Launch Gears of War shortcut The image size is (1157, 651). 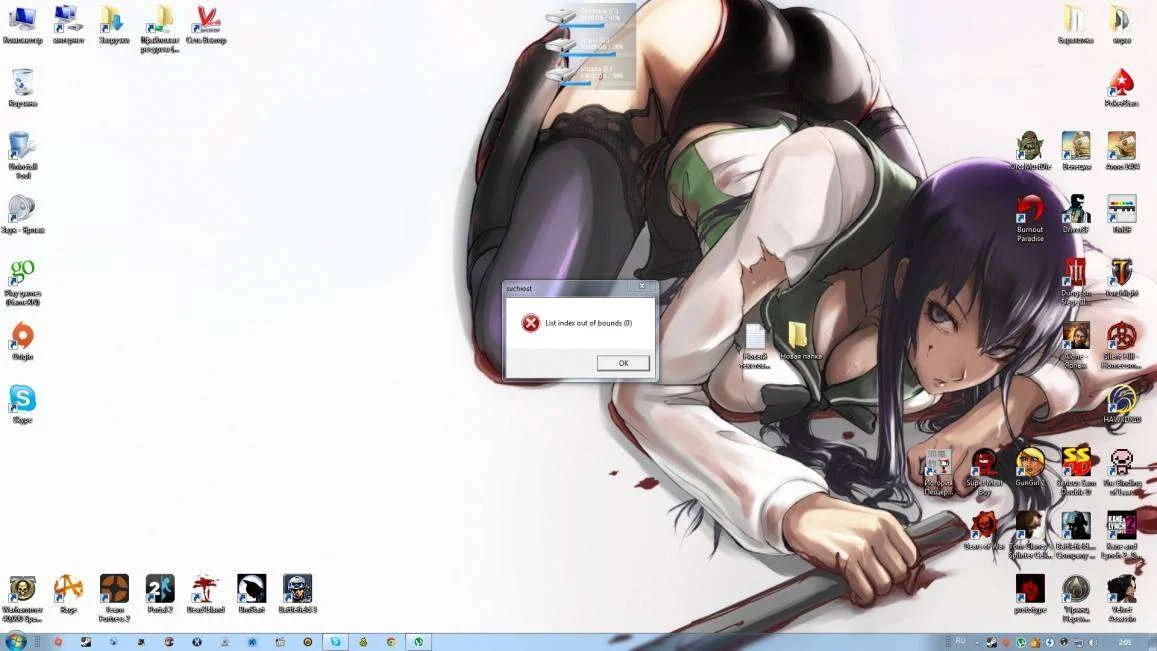[984, 530]
